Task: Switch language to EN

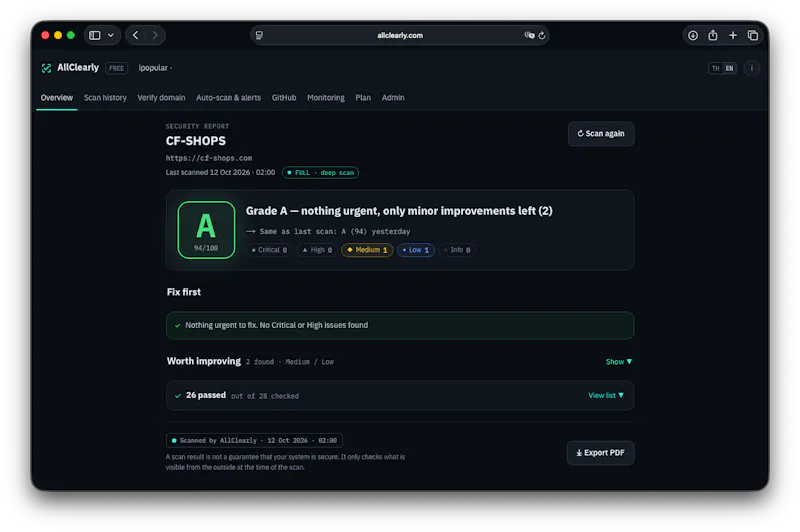Action: 730,68
